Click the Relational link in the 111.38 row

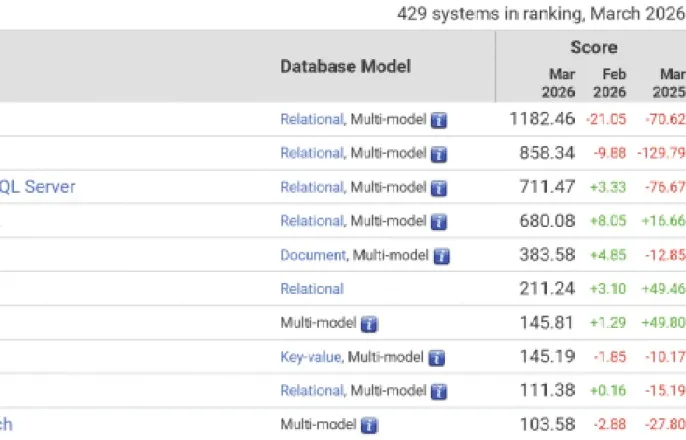(x=311, y=390)
